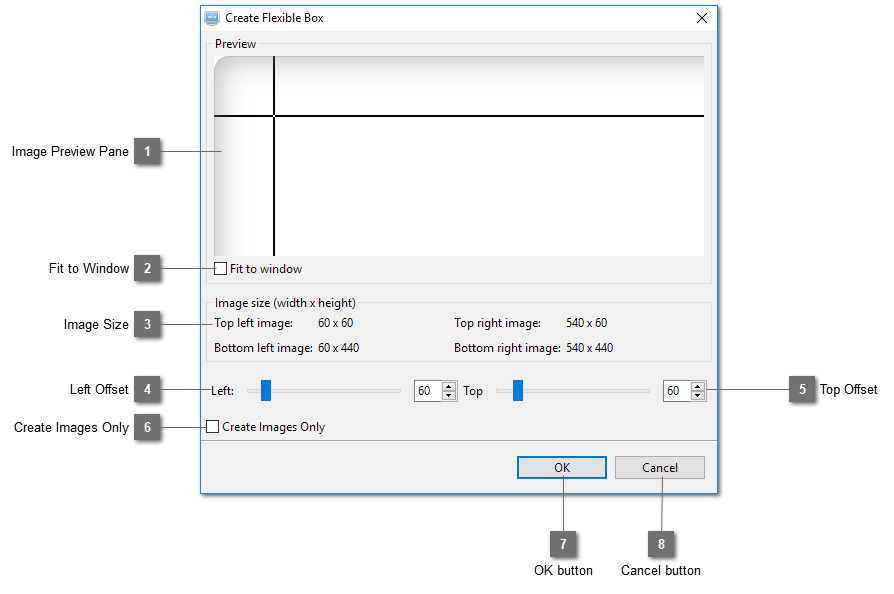Click the Left offset slider thumb

(266, 390)
